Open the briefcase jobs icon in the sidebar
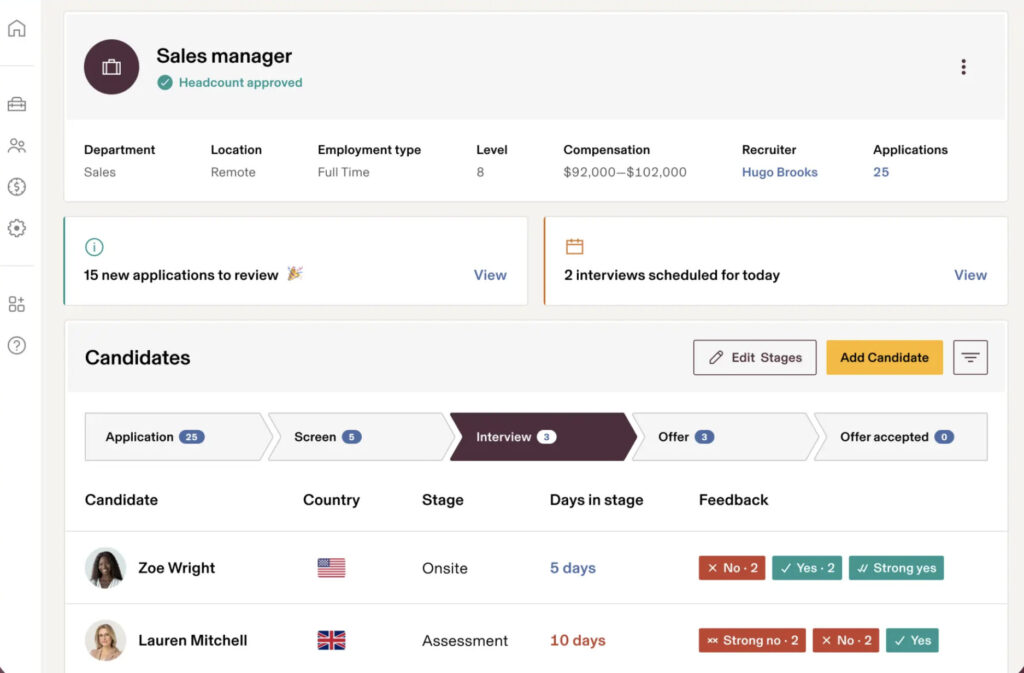The height and width of the screenshot is (673, 1024). pos(17,104)
